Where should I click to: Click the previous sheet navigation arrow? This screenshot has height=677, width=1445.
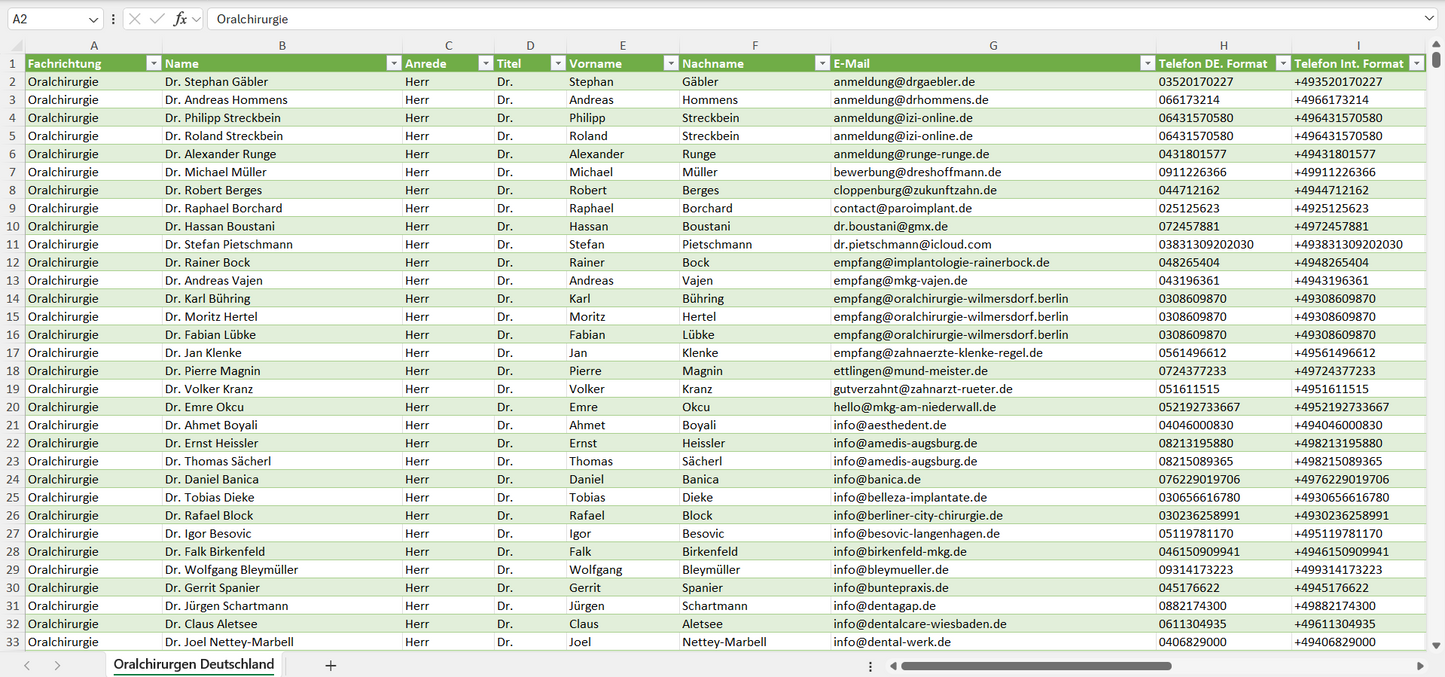pyautogui.click(x=27, y=665)
